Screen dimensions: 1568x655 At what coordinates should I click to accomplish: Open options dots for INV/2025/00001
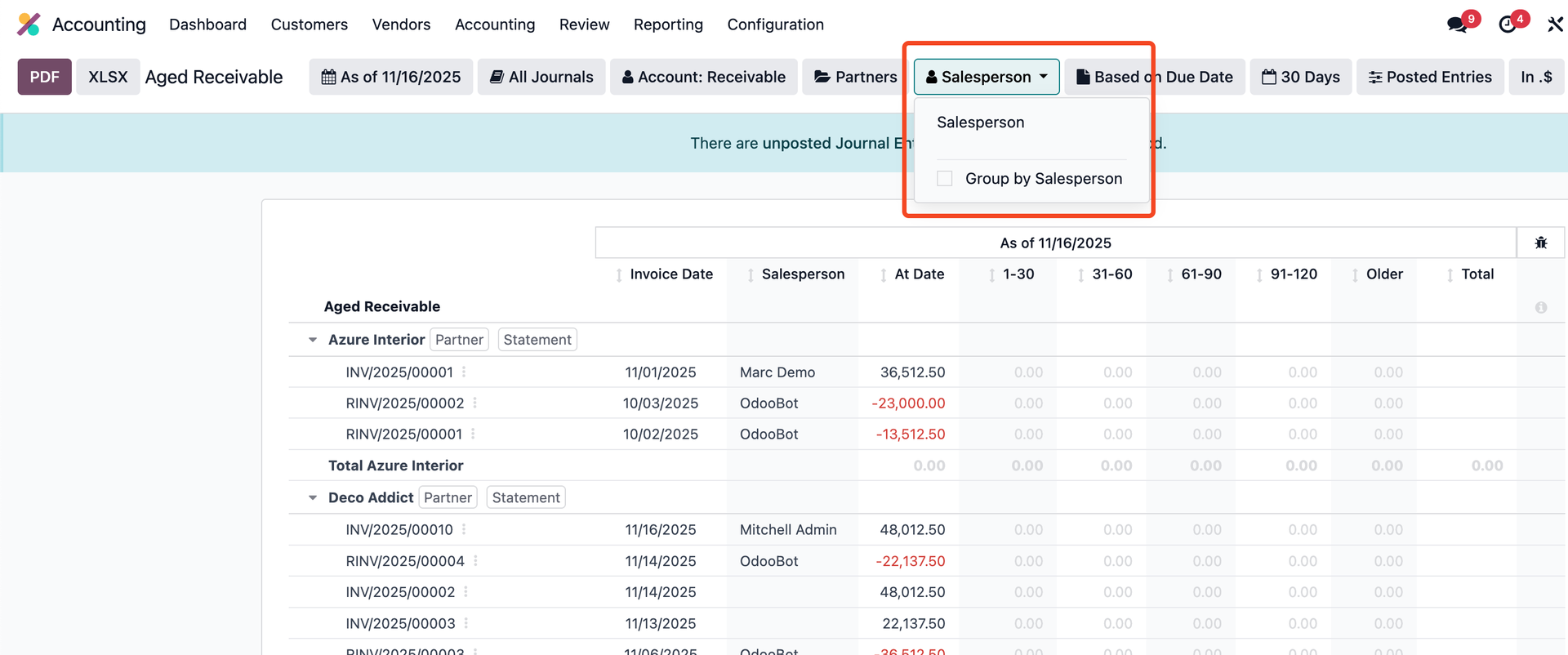pyautogui.click(x=464, y=372)
